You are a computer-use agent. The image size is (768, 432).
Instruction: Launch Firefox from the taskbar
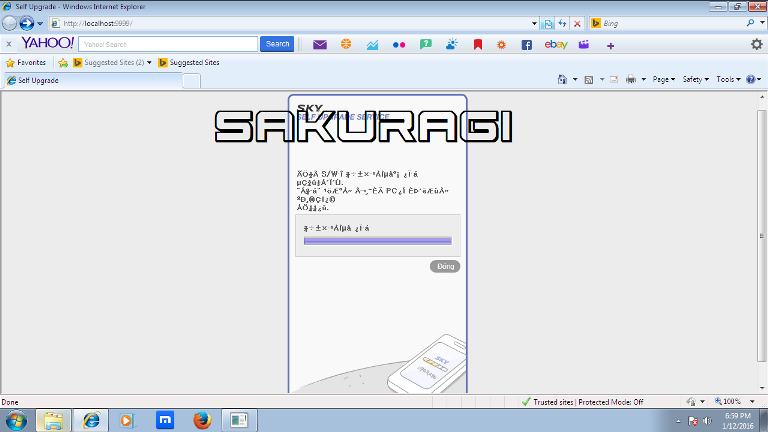(x=203, y=420)
